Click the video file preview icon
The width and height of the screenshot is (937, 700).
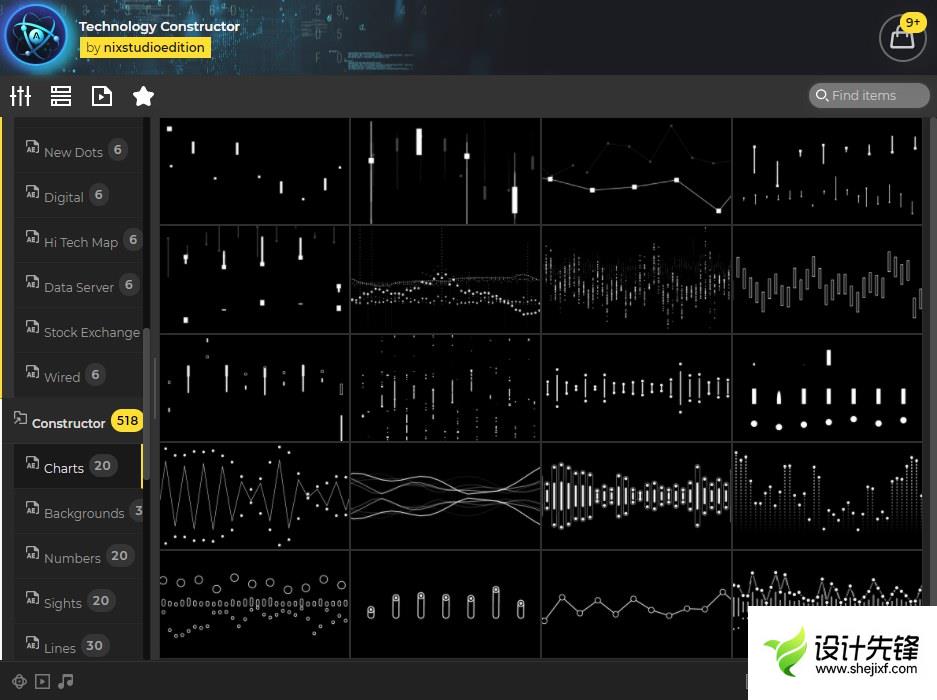click(x=102, y=96)
